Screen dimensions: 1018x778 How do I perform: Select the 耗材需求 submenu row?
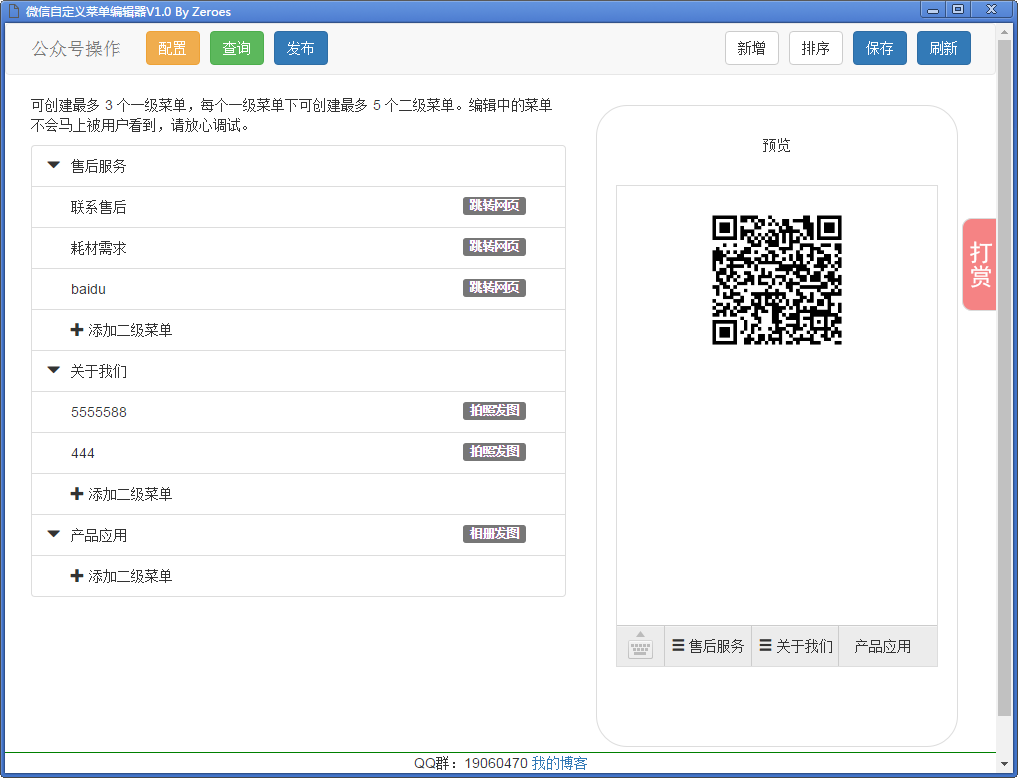pos(299,248)
